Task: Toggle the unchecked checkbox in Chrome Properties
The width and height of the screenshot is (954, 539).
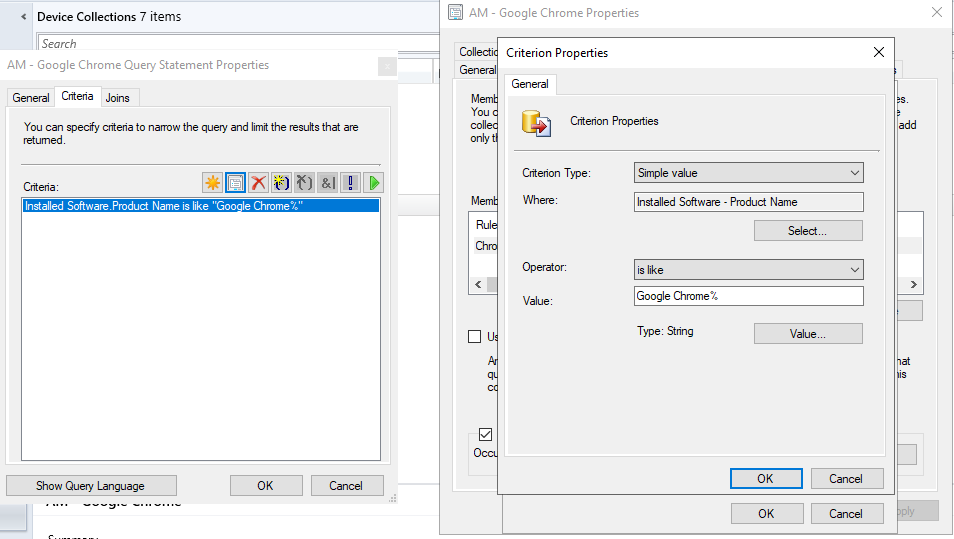Action: [x=475, y=336]
